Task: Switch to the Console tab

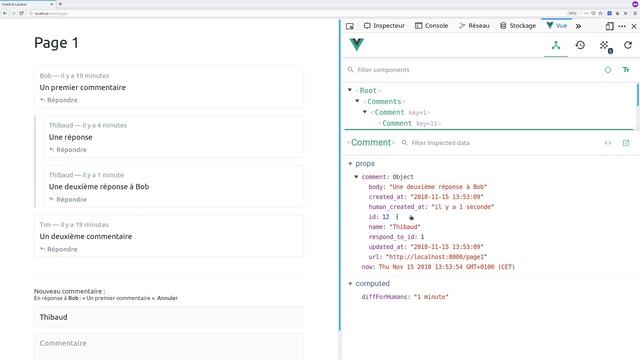Action: point(431,26)
